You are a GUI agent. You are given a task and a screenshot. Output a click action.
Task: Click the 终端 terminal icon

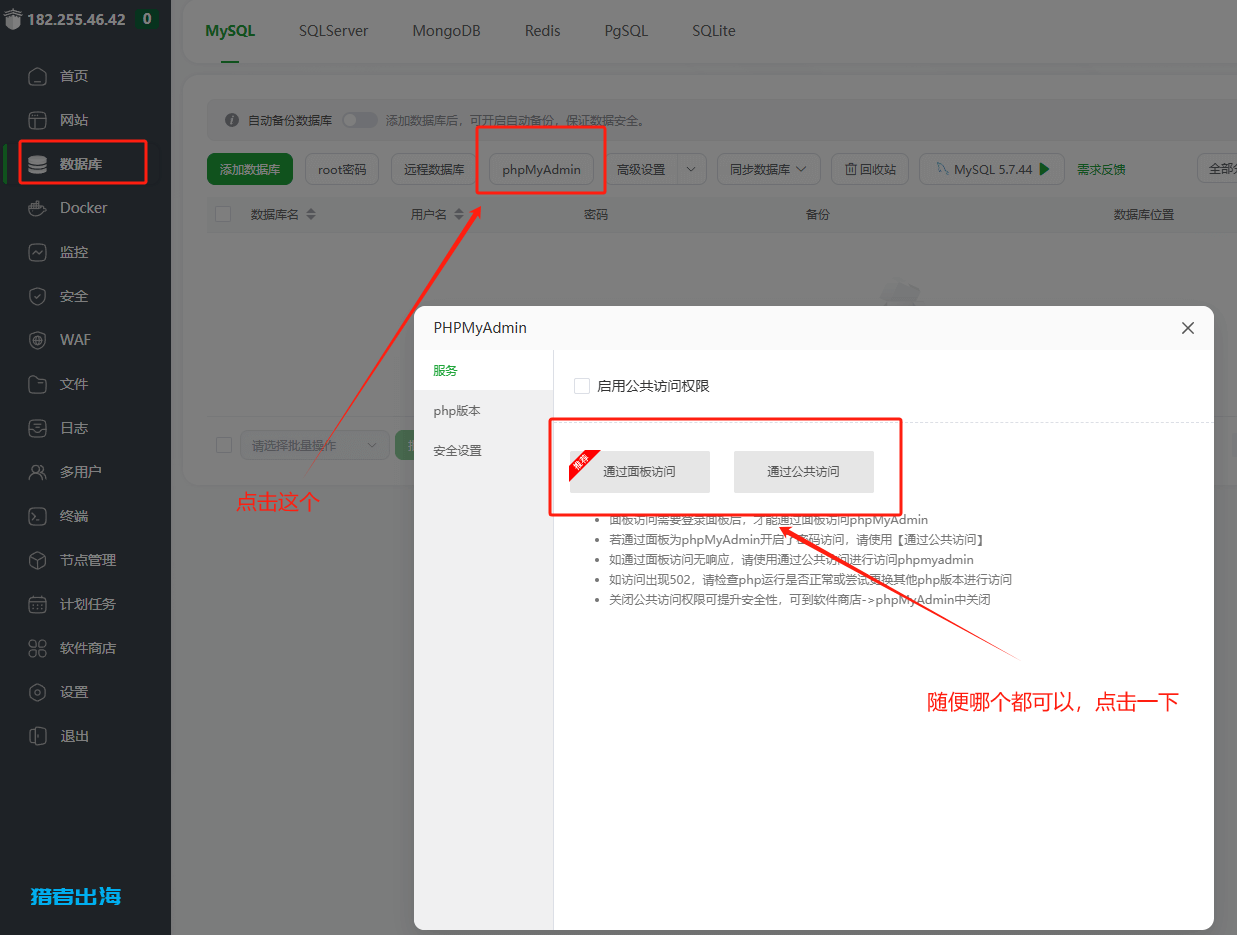point(37,516)
